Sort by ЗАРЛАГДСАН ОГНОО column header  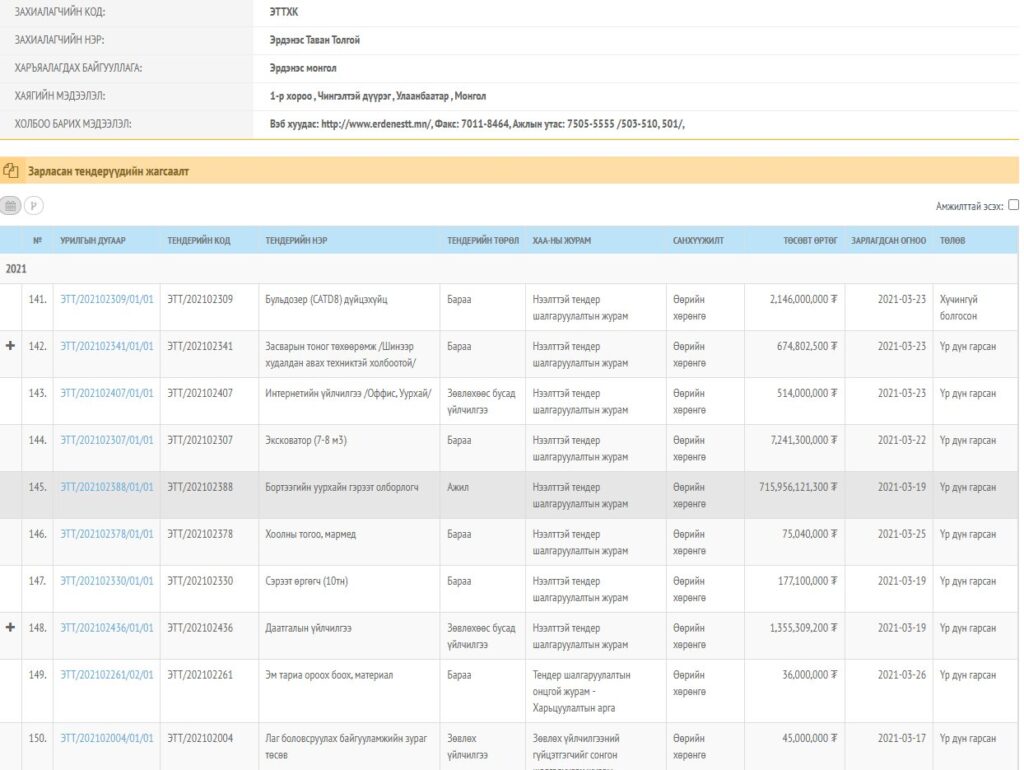tap(888, 240)
